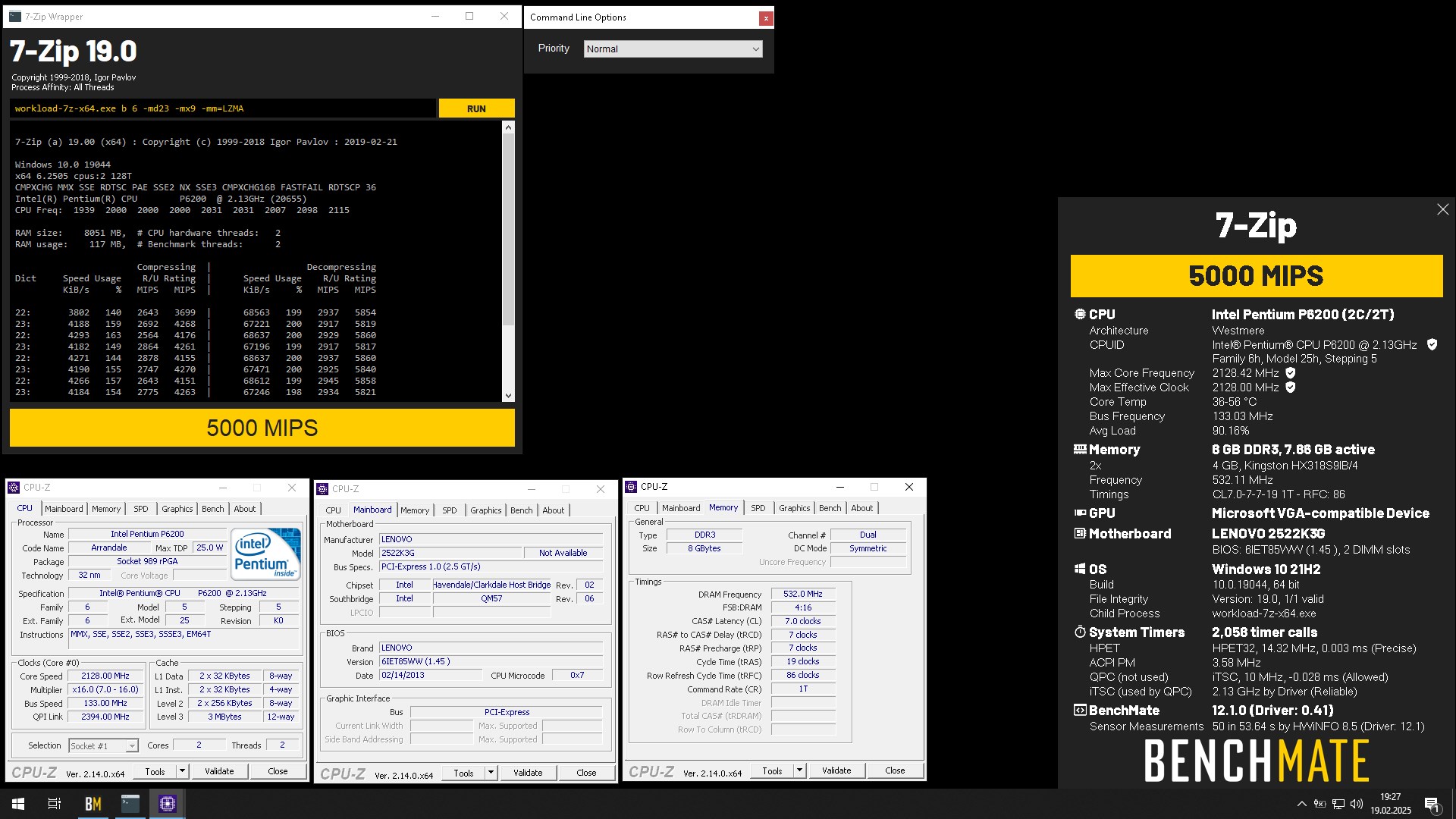This screenshot has height=819, width=1456.
Task: Click Tools button in CPU-Z Memory window
Action: (x=772, y=770)
